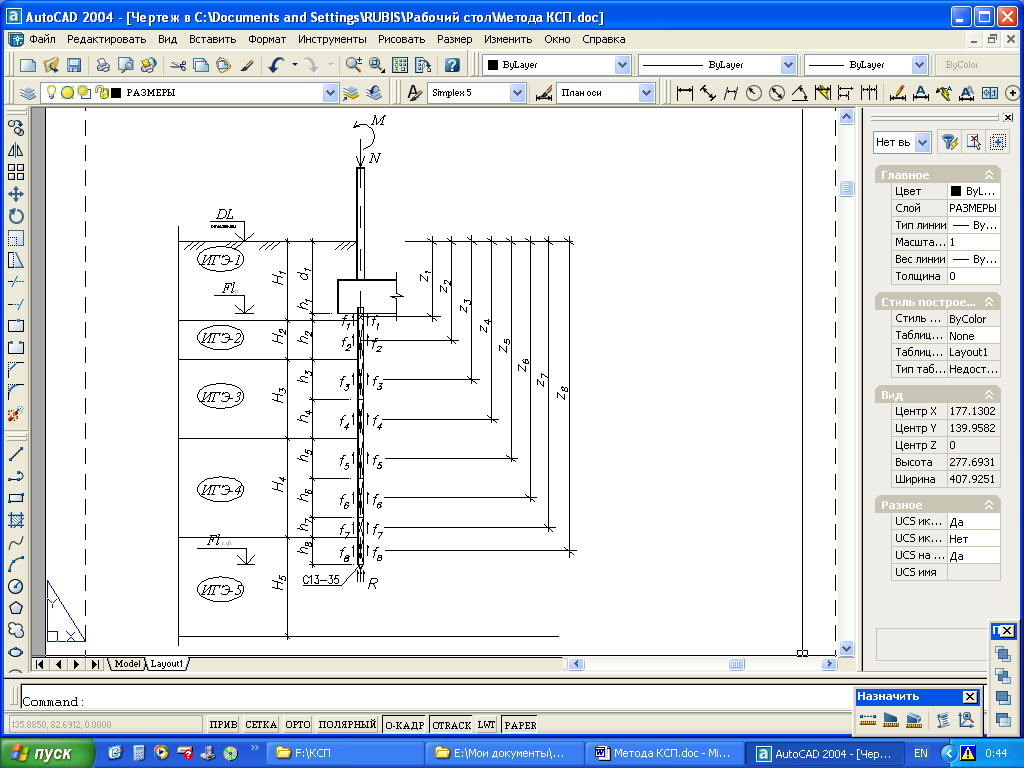Click the Quick Select funnel icon
The image size is (1024, 768).
[949, 142]
